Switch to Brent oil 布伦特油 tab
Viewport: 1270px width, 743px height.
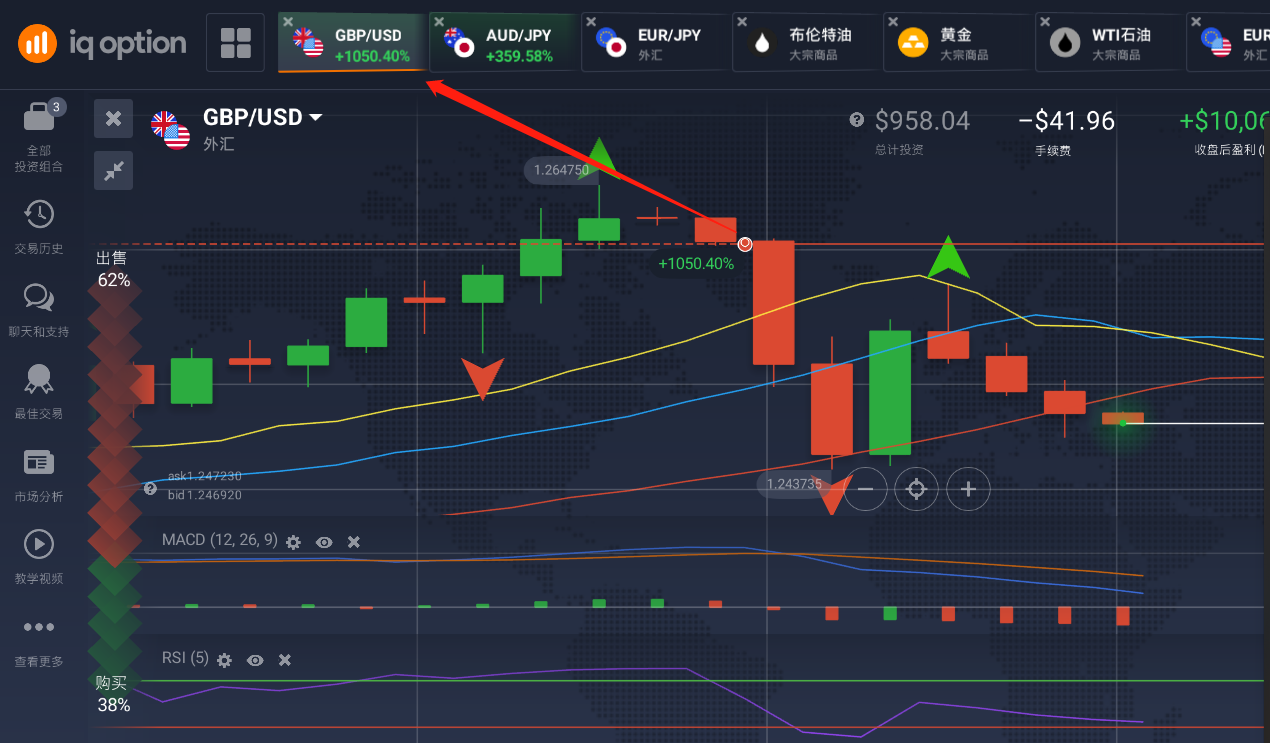pyautogui.click(x=806, y=43)
